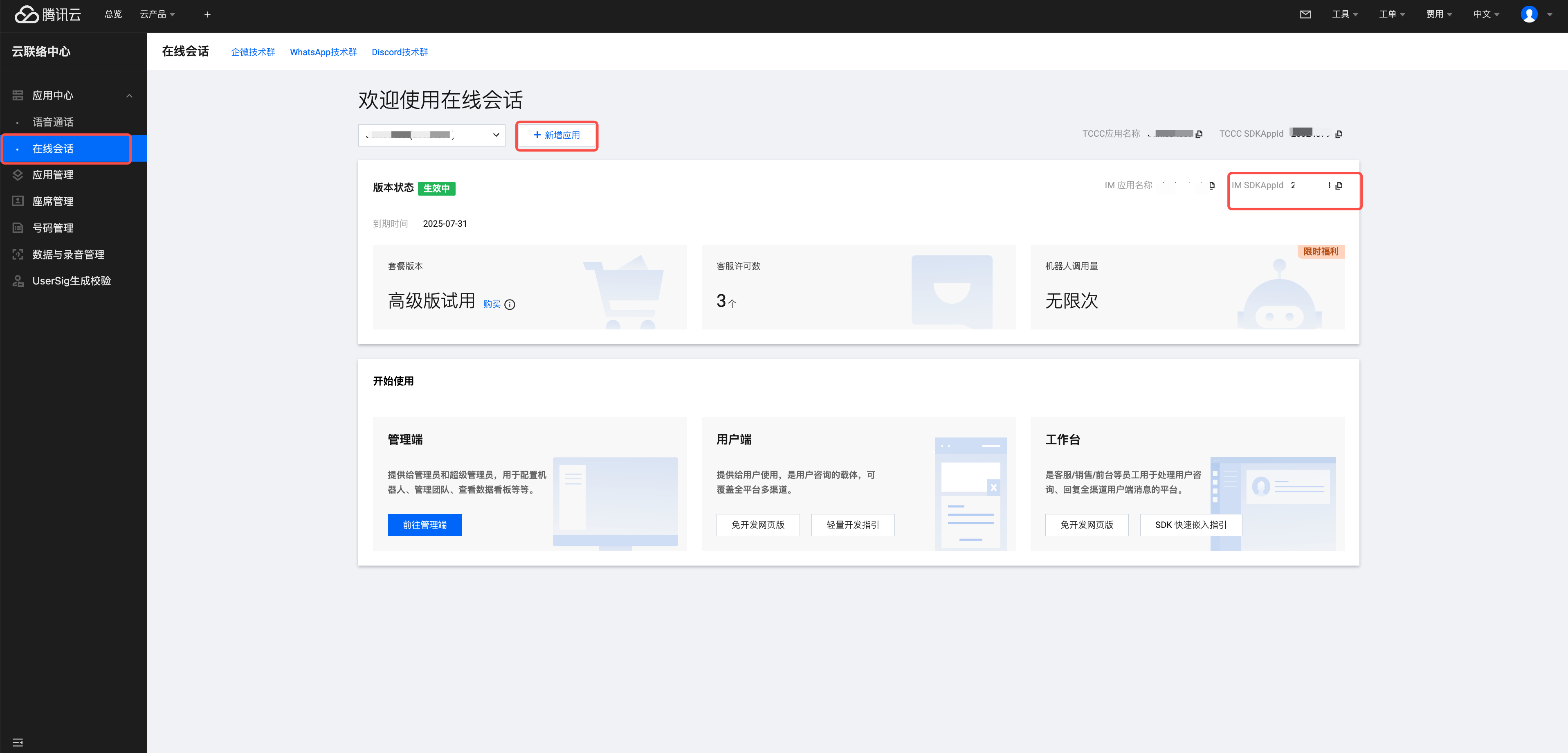1568x753 pixels.
Task: Add a shortcut with the plus icon
Action: (x=208, y=14)
